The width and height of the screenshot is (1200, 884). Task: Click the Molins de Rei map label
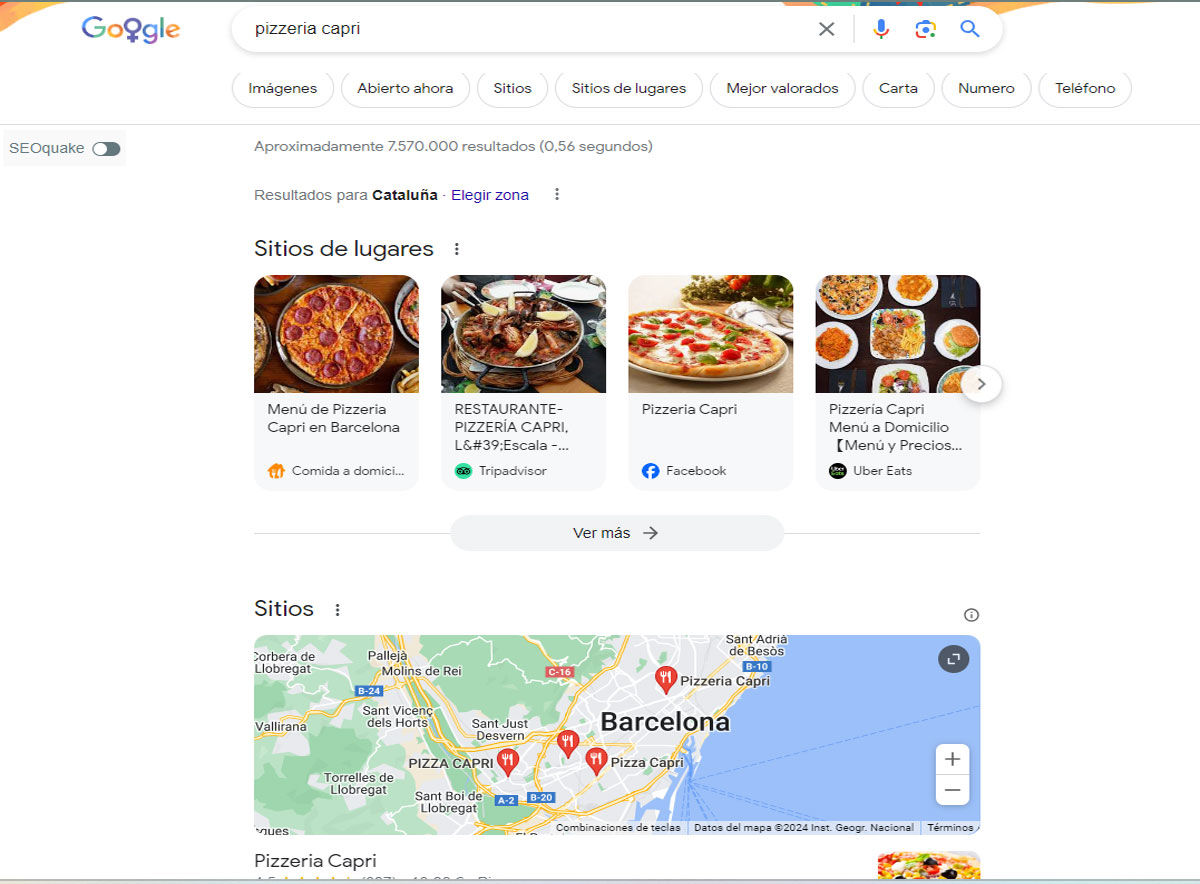422,671
